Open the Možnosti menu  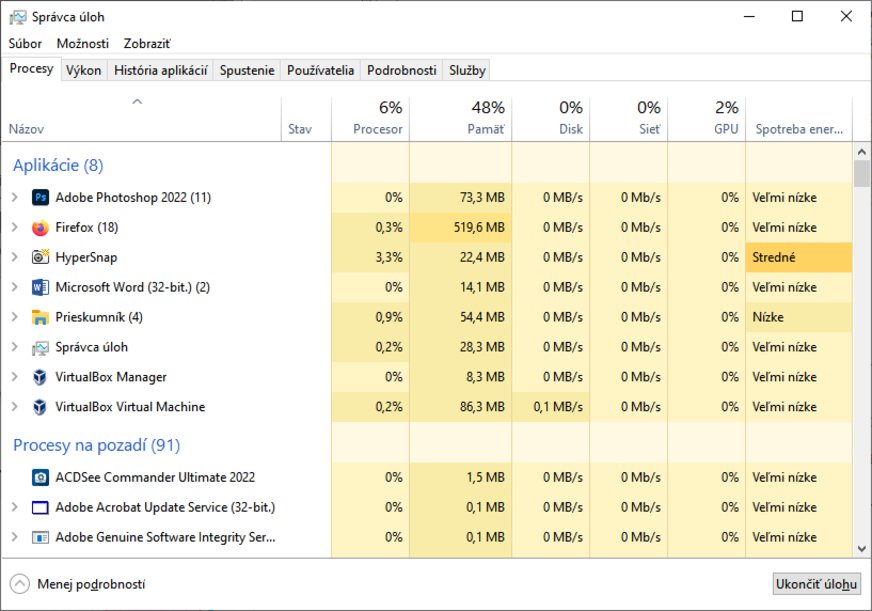click(x=82, y=43)
